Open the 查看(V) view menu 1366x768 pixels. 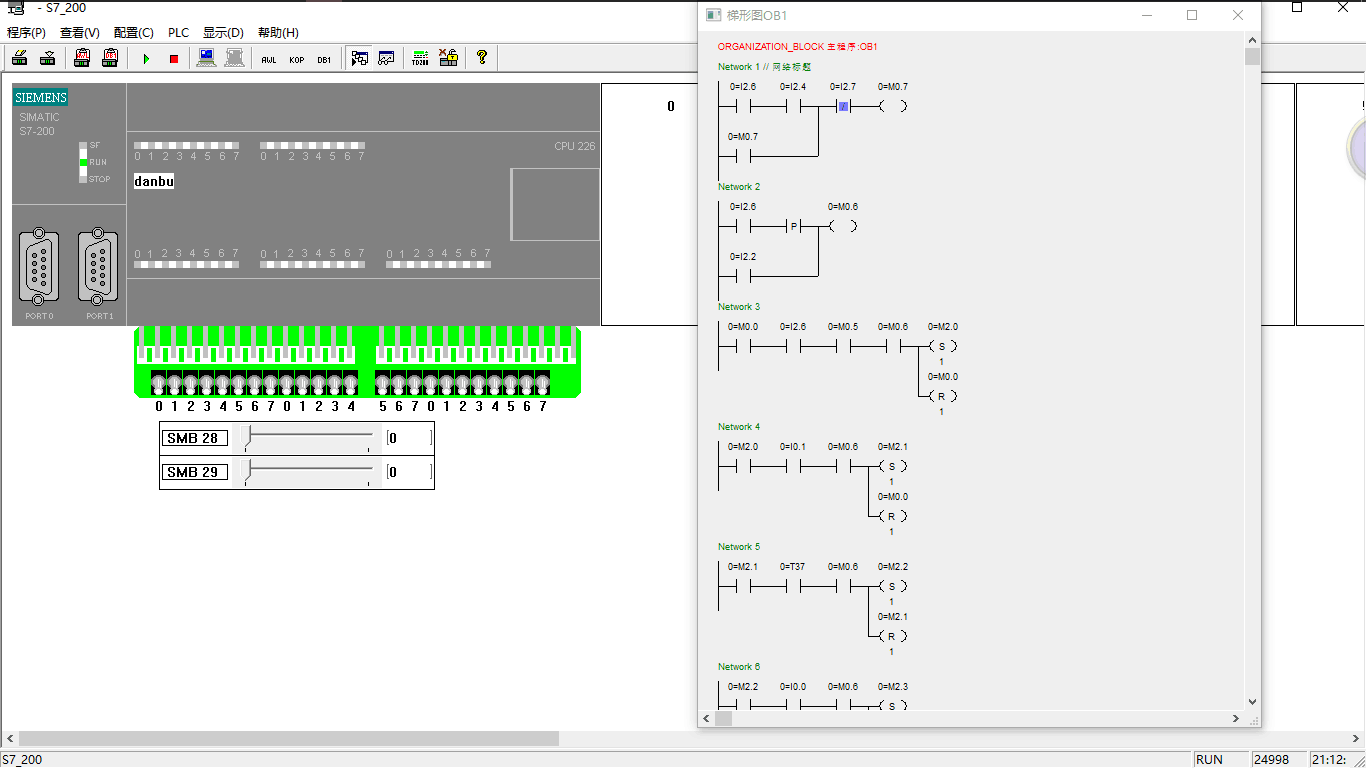click(x=81, y=32)
